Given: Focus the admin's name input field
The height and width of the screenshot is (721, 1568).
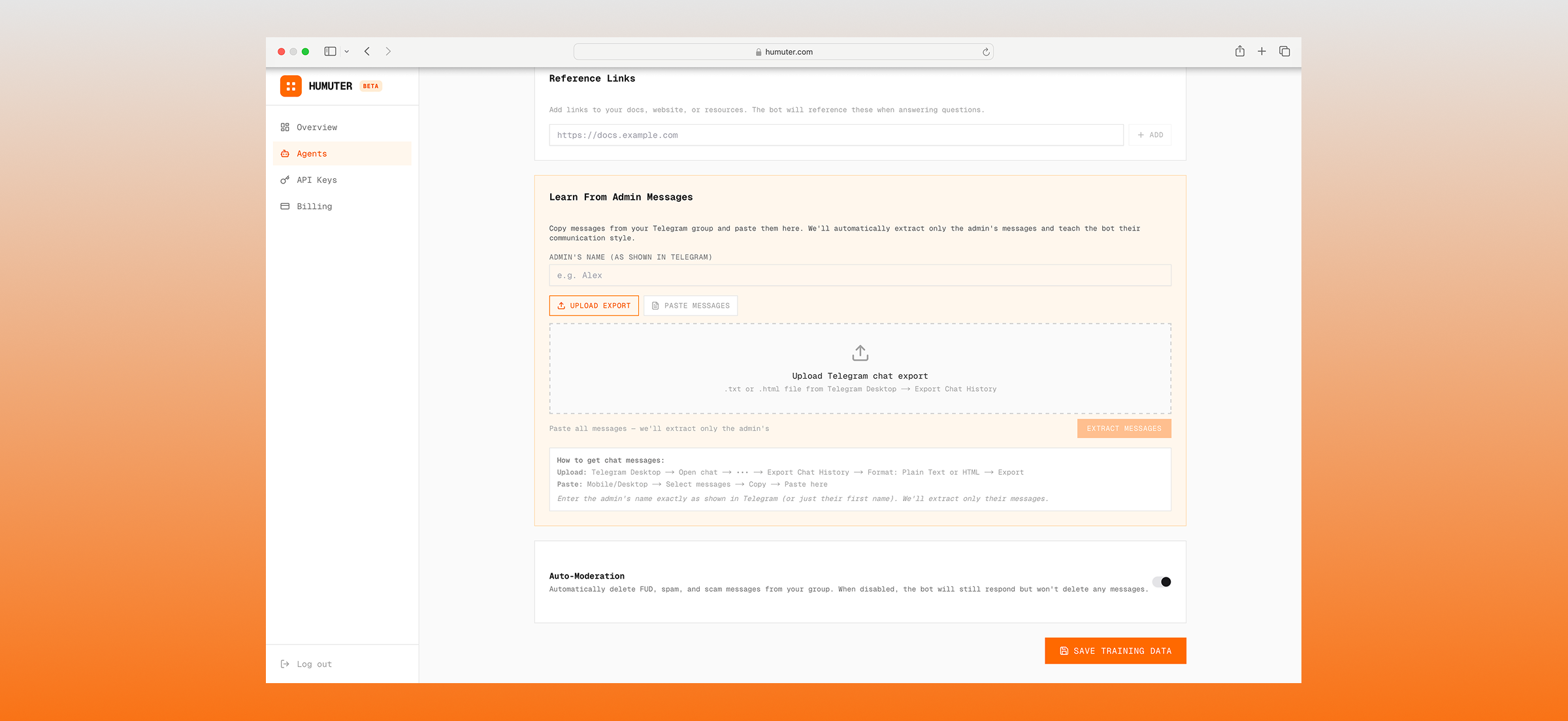Looking at the screenshot, I should [x=860, y=276].
